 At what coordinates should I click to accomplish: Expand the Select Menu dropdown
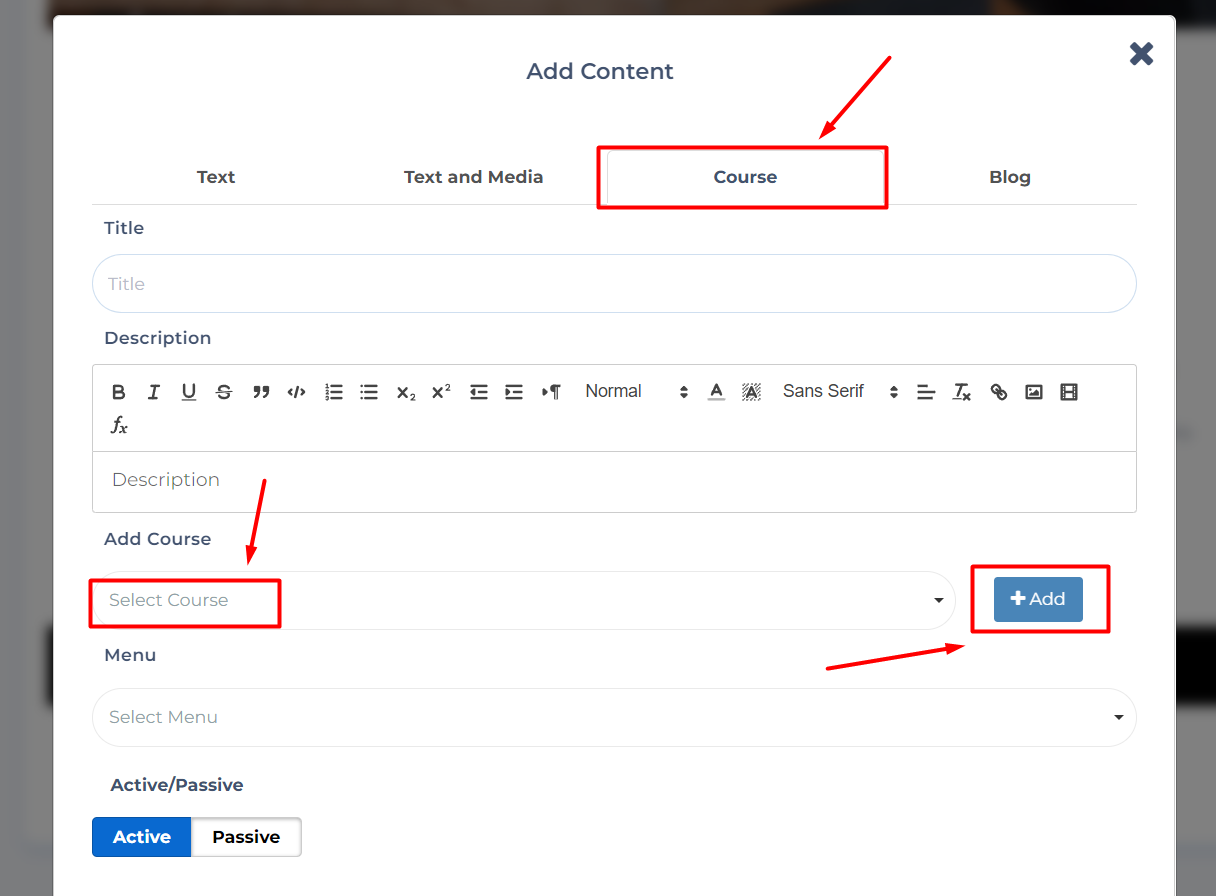point(613,717)
